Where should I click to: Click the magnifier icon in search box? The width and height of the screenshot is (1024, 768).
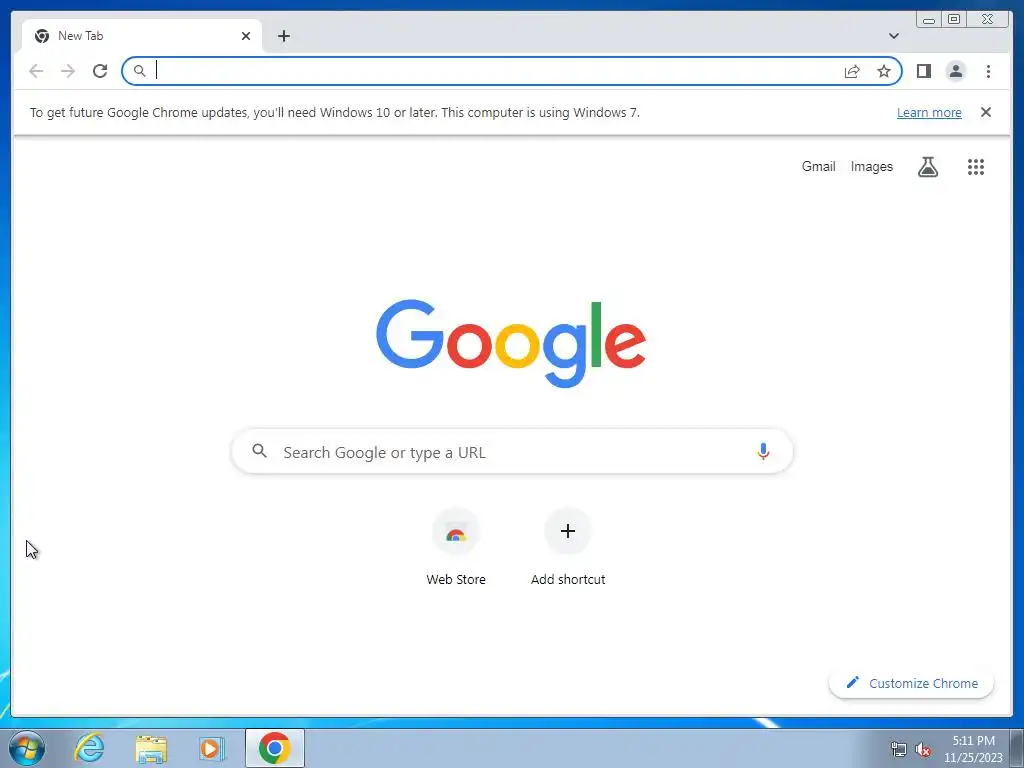259,451
